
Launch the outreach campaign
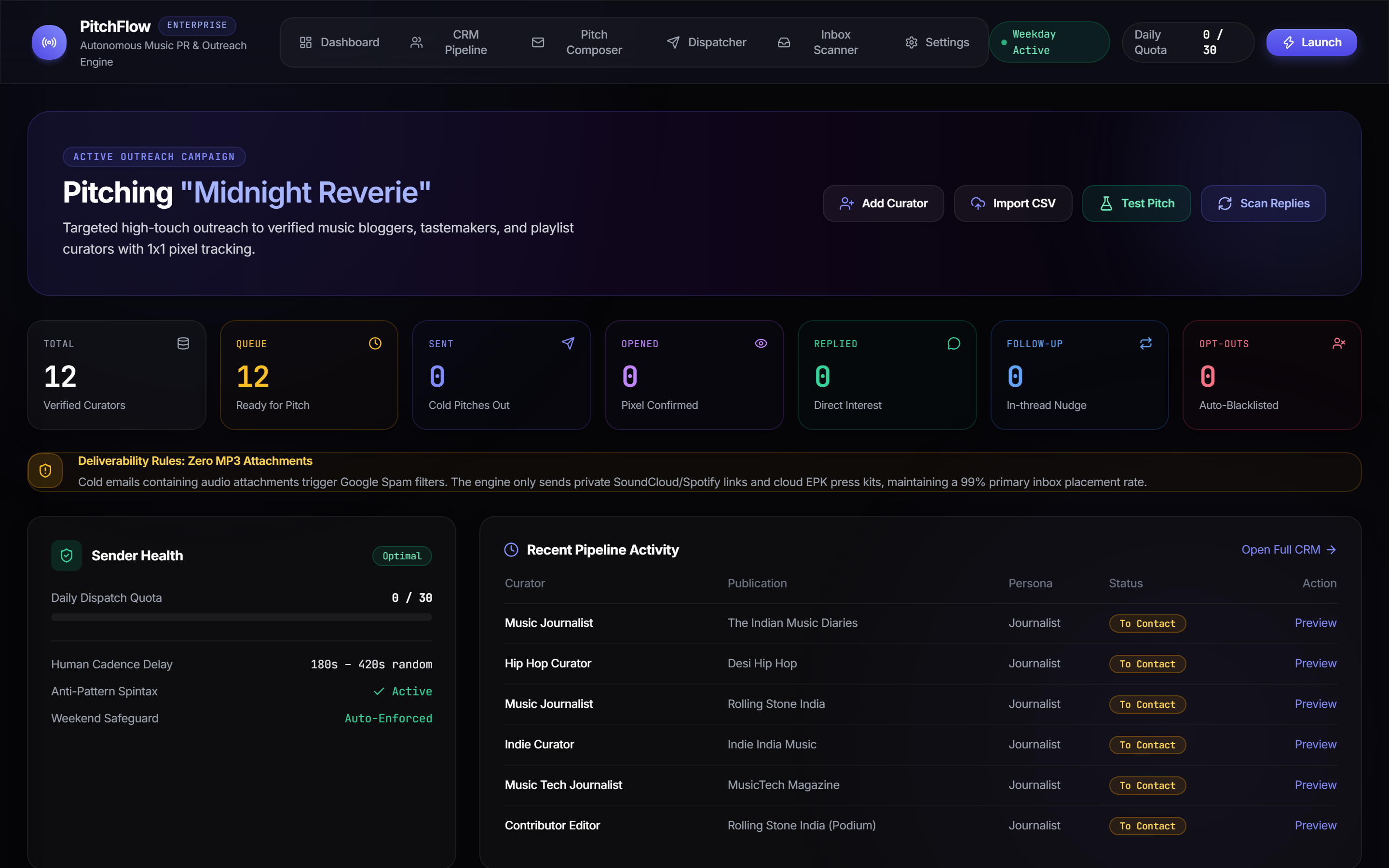1311,42
